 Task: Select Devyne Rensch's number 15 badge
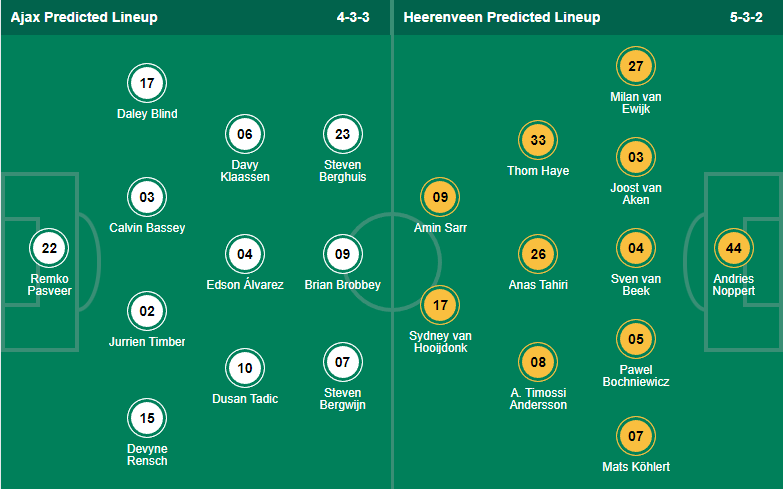pos(147,418)
